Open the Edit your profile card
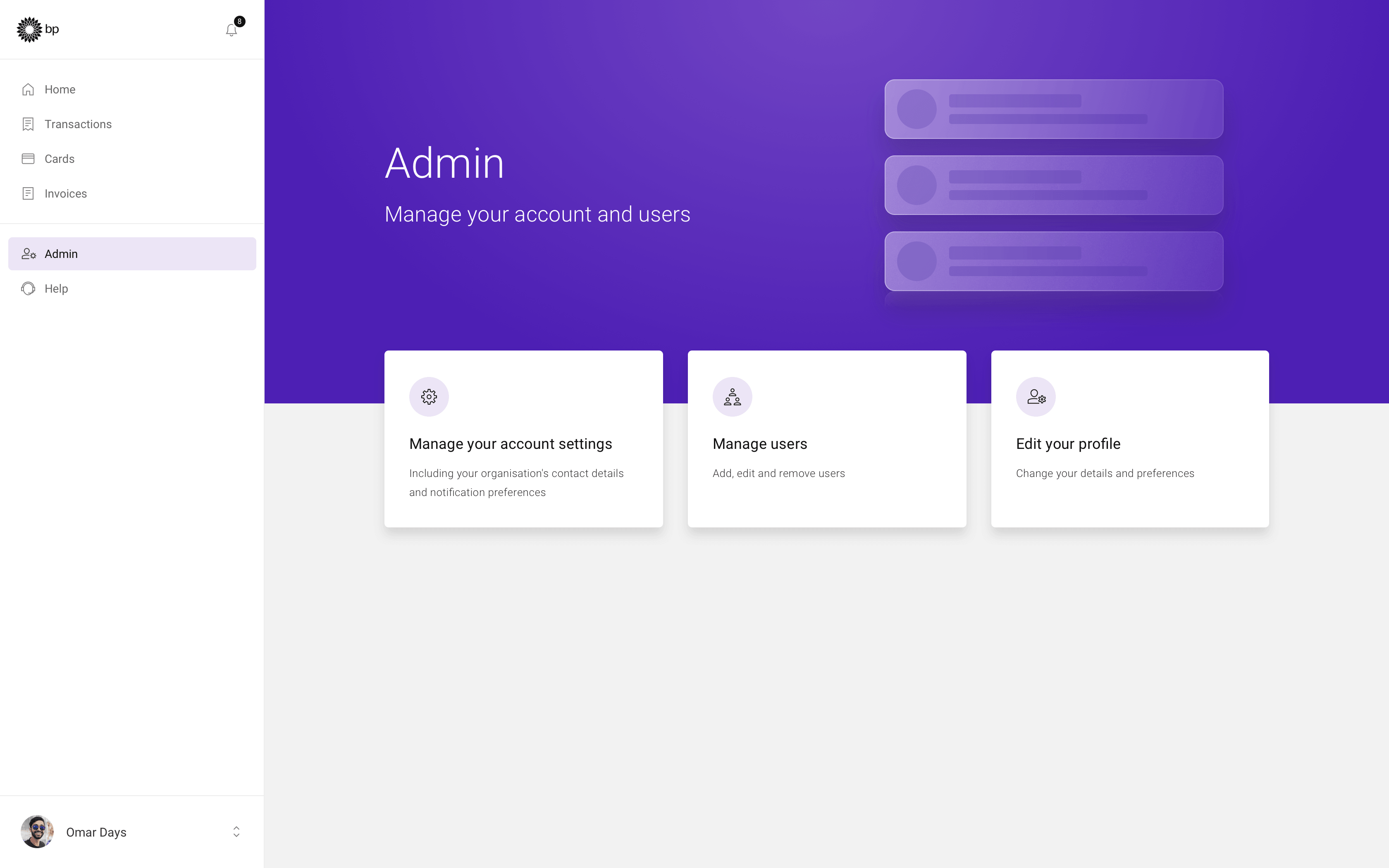Viewport: 1389px width, 868px height. point(1130,439)
